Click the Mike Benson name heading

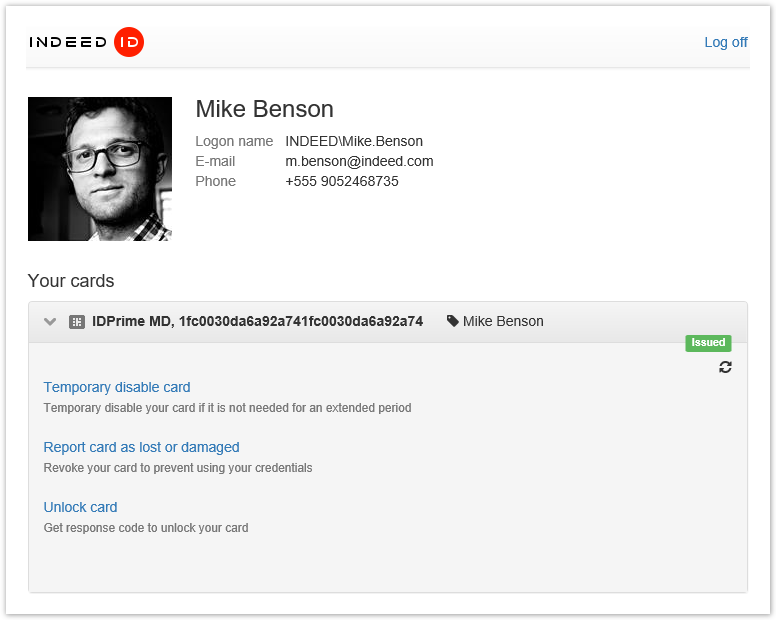click(264, 109)
